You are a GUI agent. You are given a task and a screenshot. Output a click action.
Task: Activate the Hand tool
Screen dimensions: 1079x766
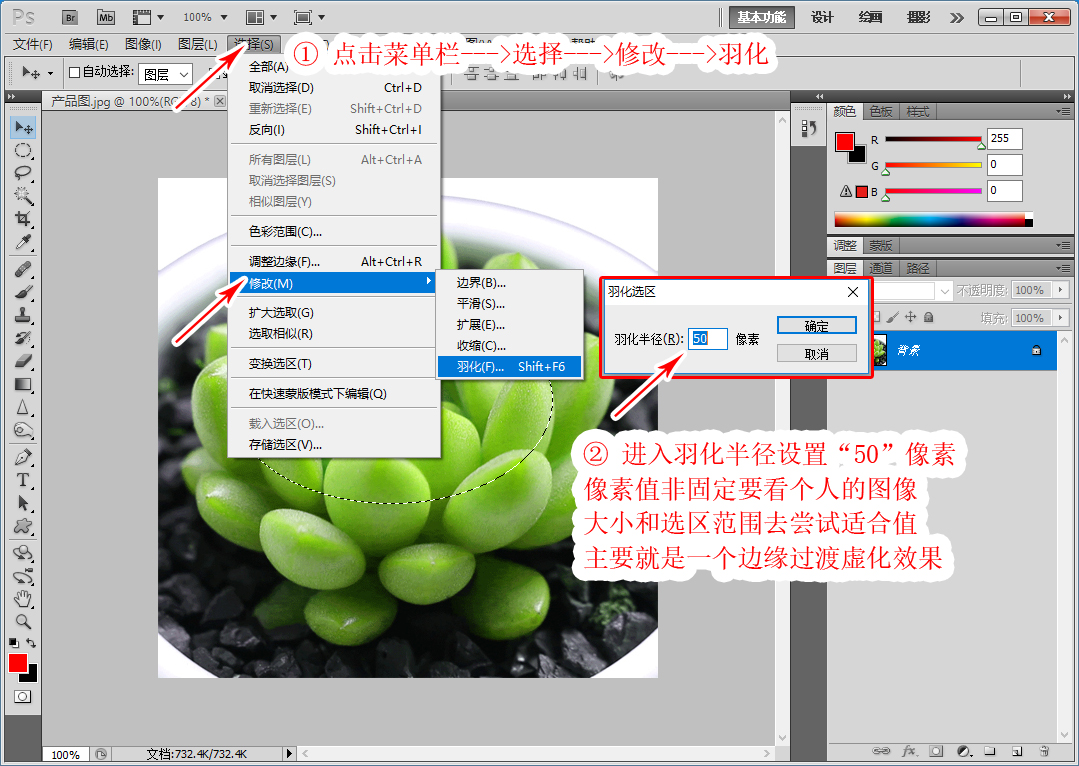[23, 598]
